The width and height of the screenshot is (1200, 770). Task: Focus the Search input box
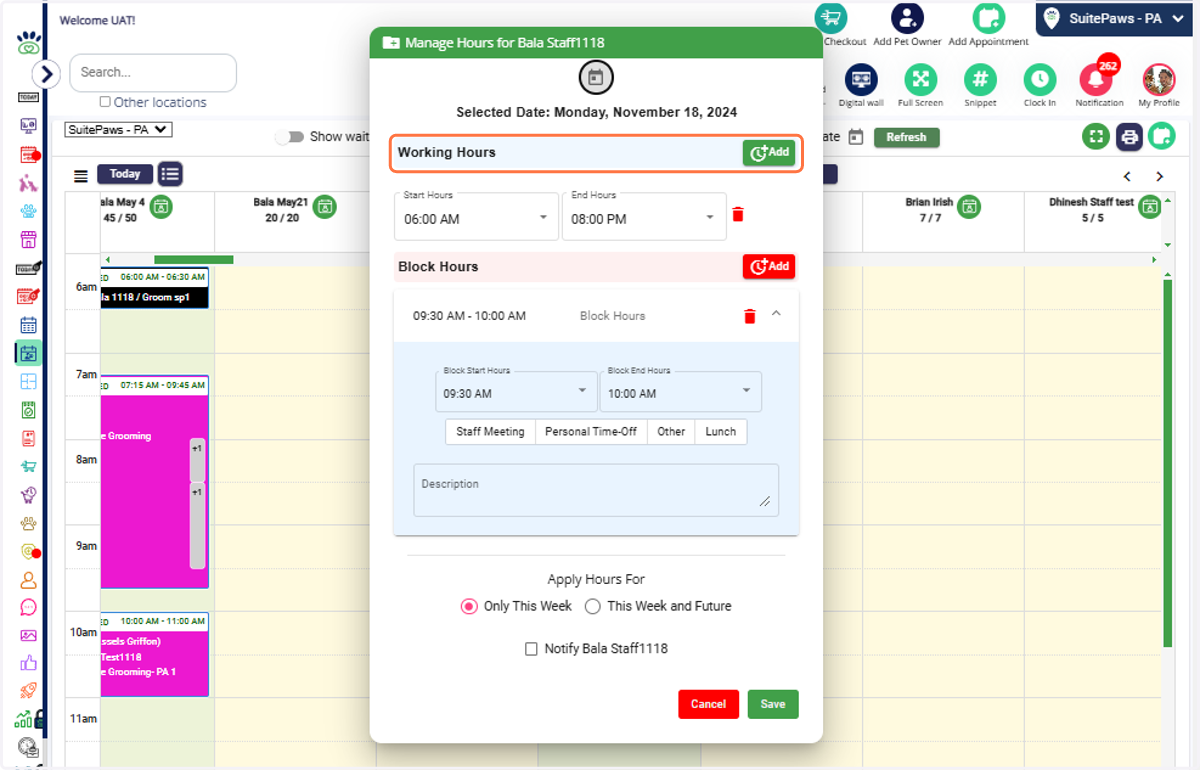point(153,73)
